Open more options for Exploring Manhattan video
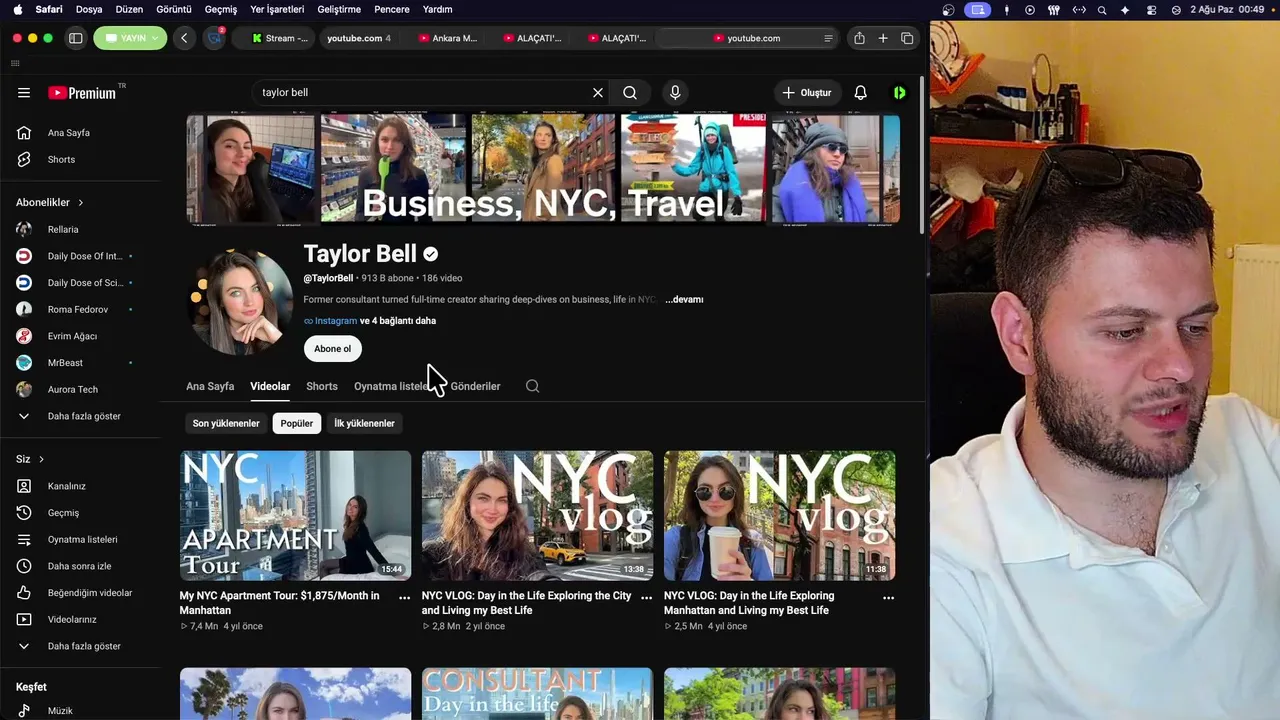The height and width of the screenshot is (720, 1280). (888, 598)
